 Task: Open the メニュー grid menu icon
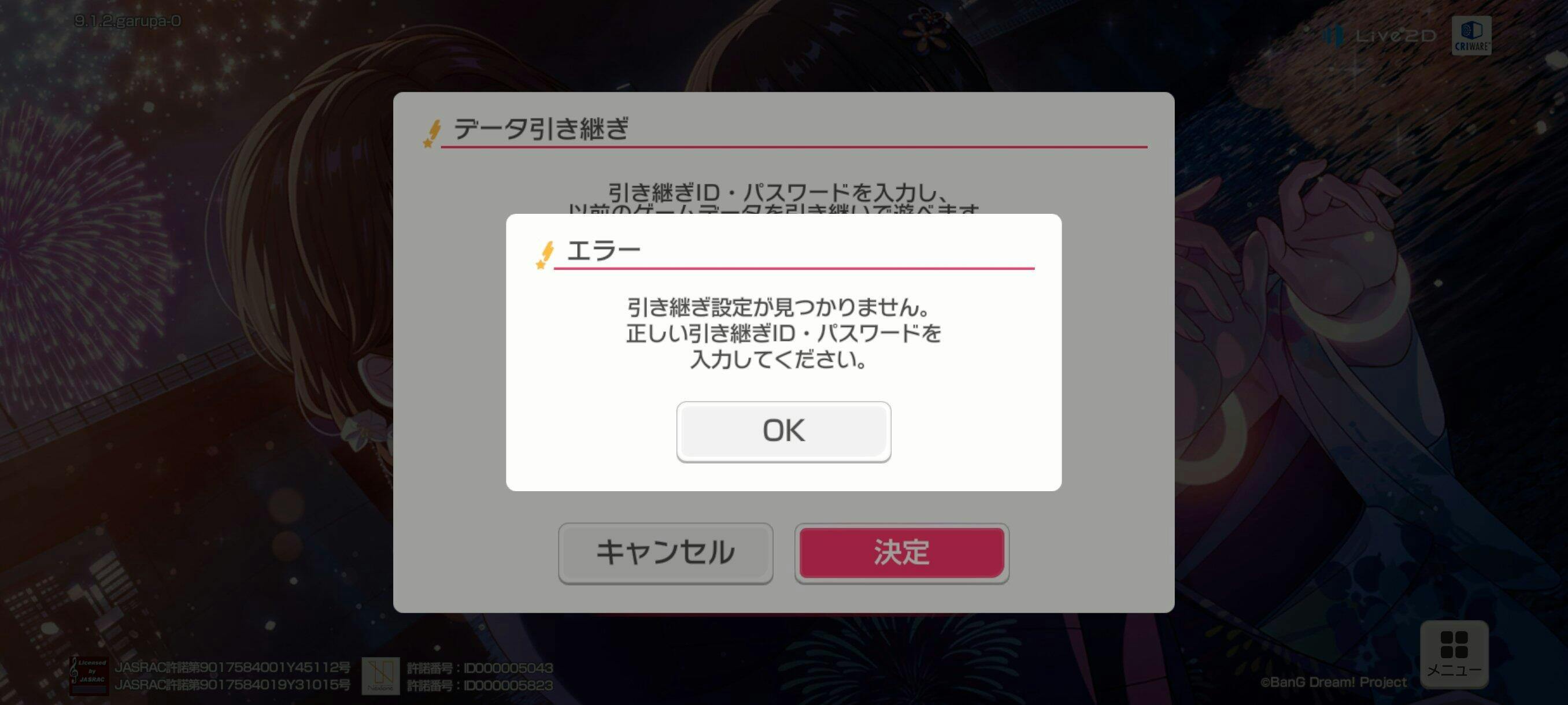point(1454,654)
